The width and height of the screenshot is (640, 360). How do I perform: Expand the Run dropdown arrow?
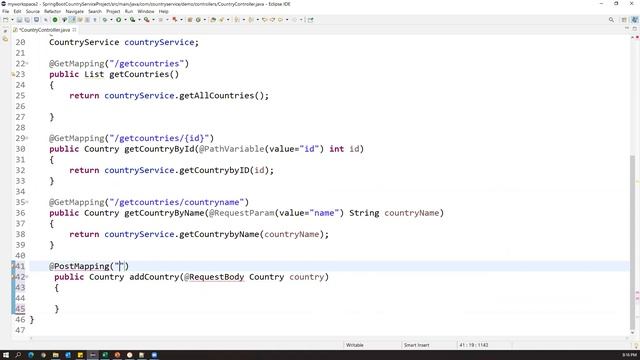pyautogui.click(x=125, y=20)
